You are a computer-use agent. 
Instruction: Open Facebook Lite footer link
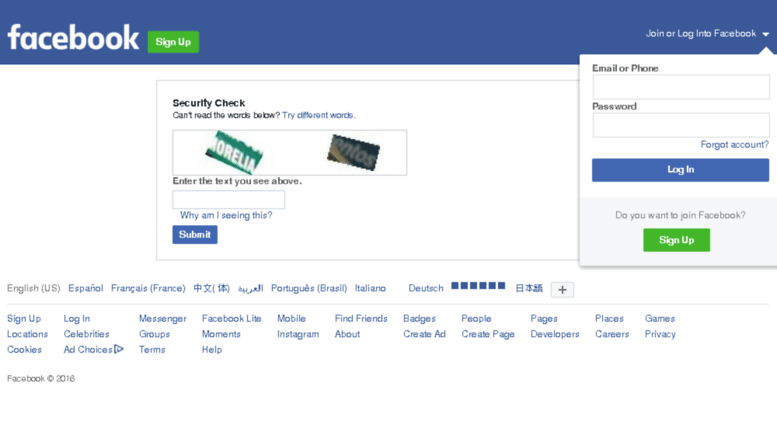click(231, 318)
